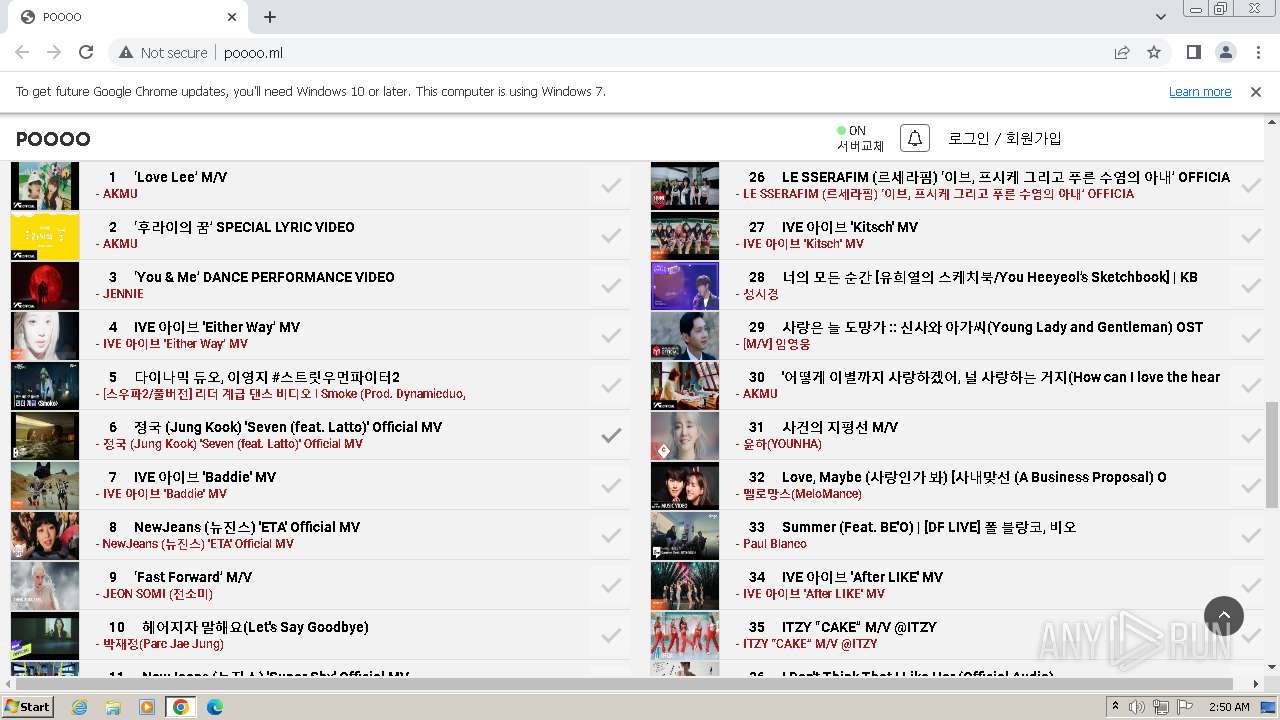Open 'Love Lee' M/V song title

click(181, 177)
